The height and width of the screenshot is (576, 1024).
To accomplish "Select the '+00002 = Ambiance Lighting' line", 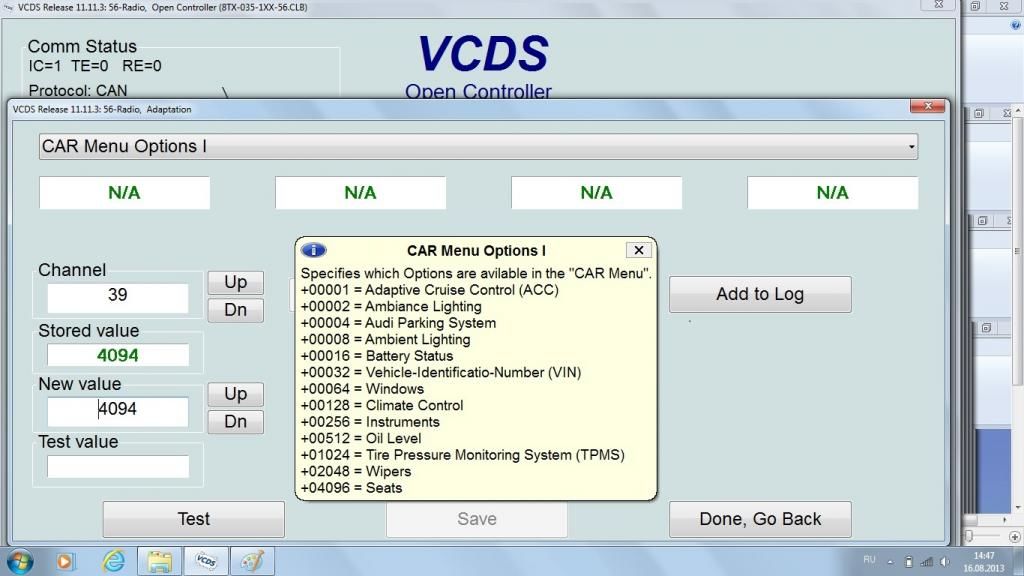I will pyautogui.click(x=391, y=306).
